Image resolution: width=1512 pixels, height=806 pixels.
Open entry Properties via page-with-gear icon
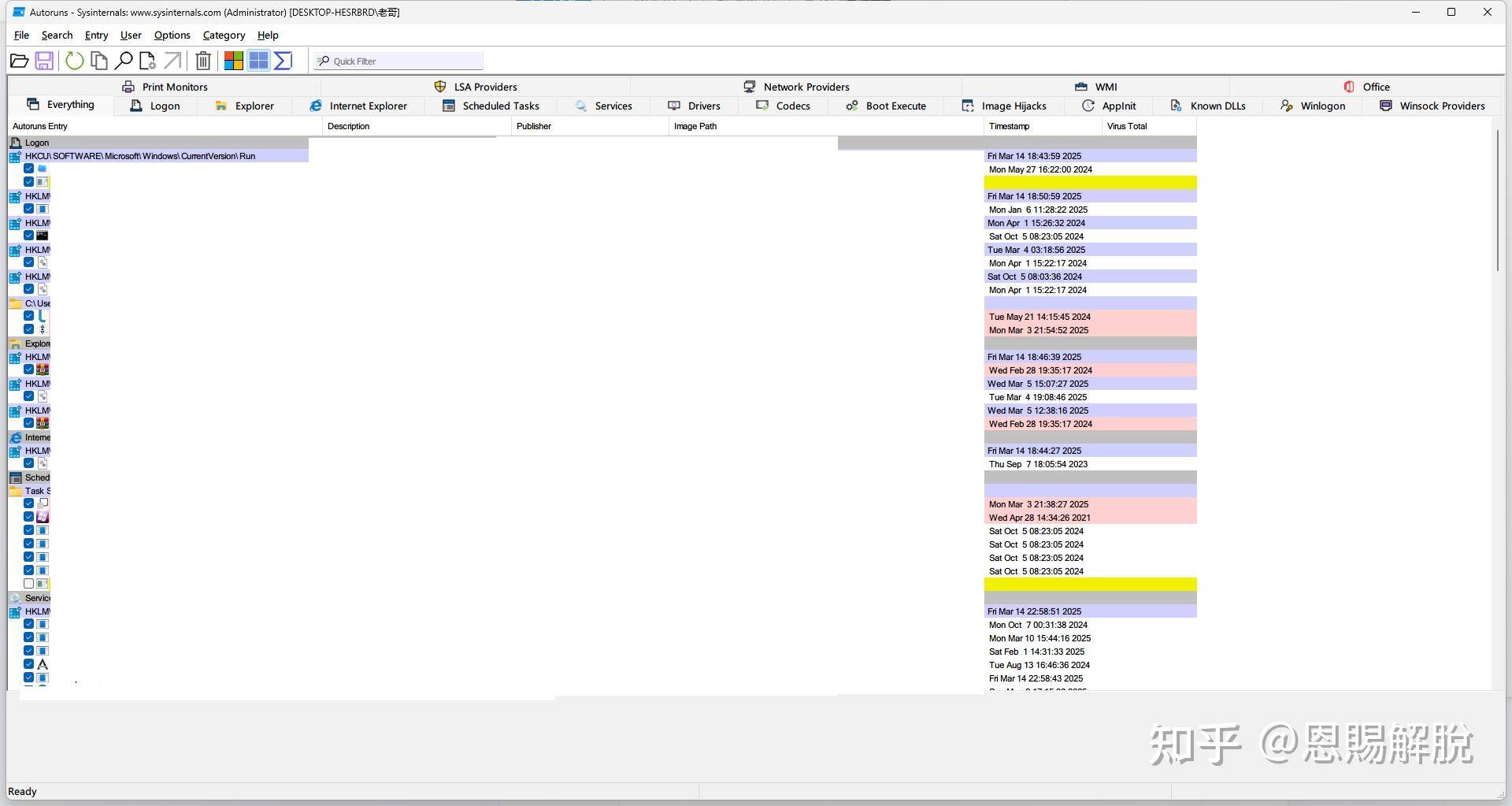tap(147, 61)
